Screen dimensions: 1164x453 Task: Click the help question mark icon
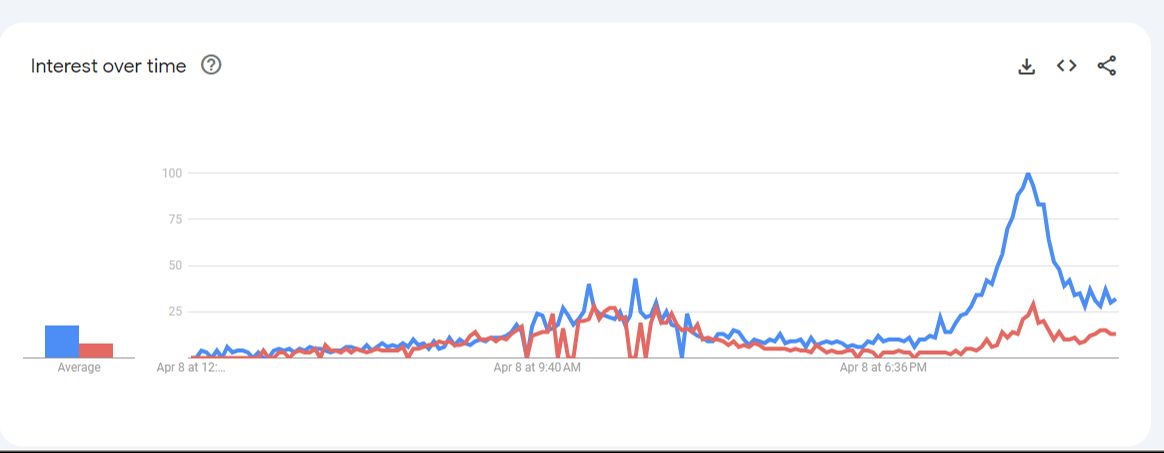coord(211,65)
